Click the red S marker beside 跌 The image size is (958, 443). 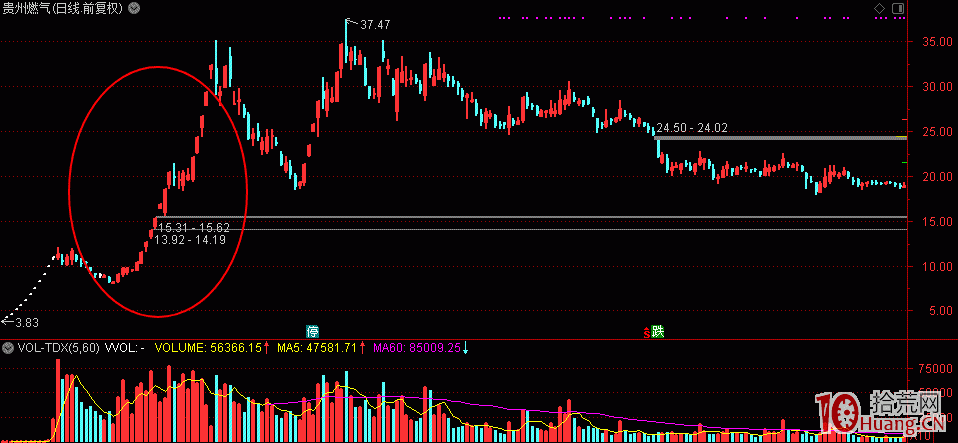coord(646,333)
